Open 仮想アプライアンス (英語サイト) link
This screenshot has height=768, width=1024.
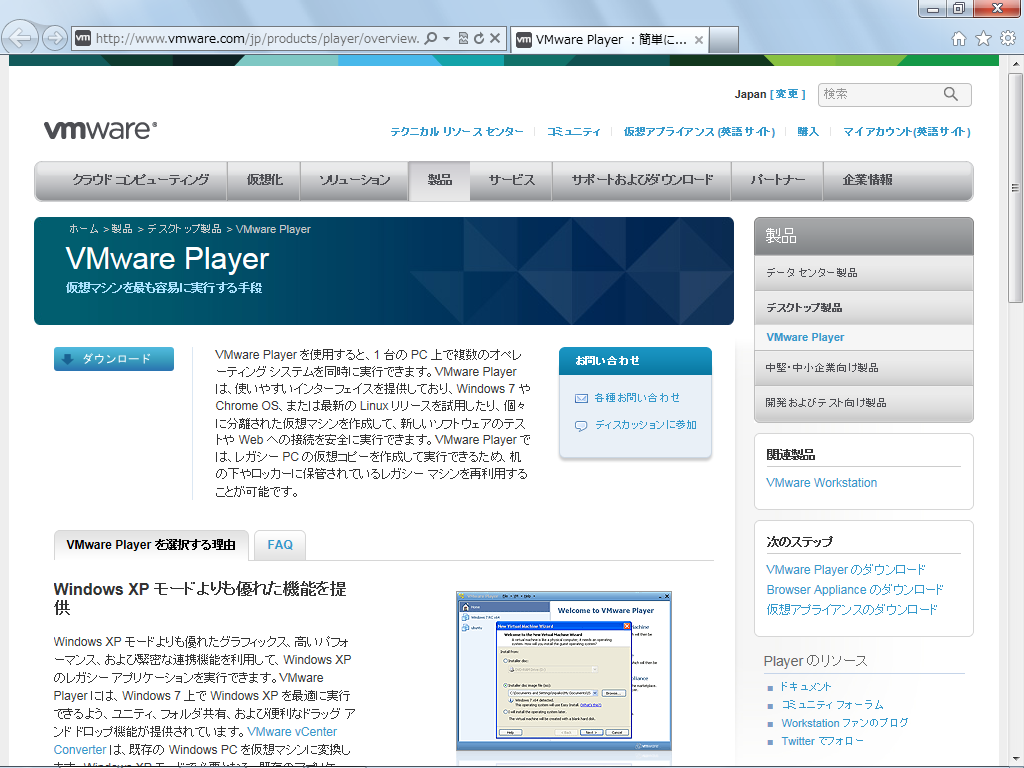[699, 132]
